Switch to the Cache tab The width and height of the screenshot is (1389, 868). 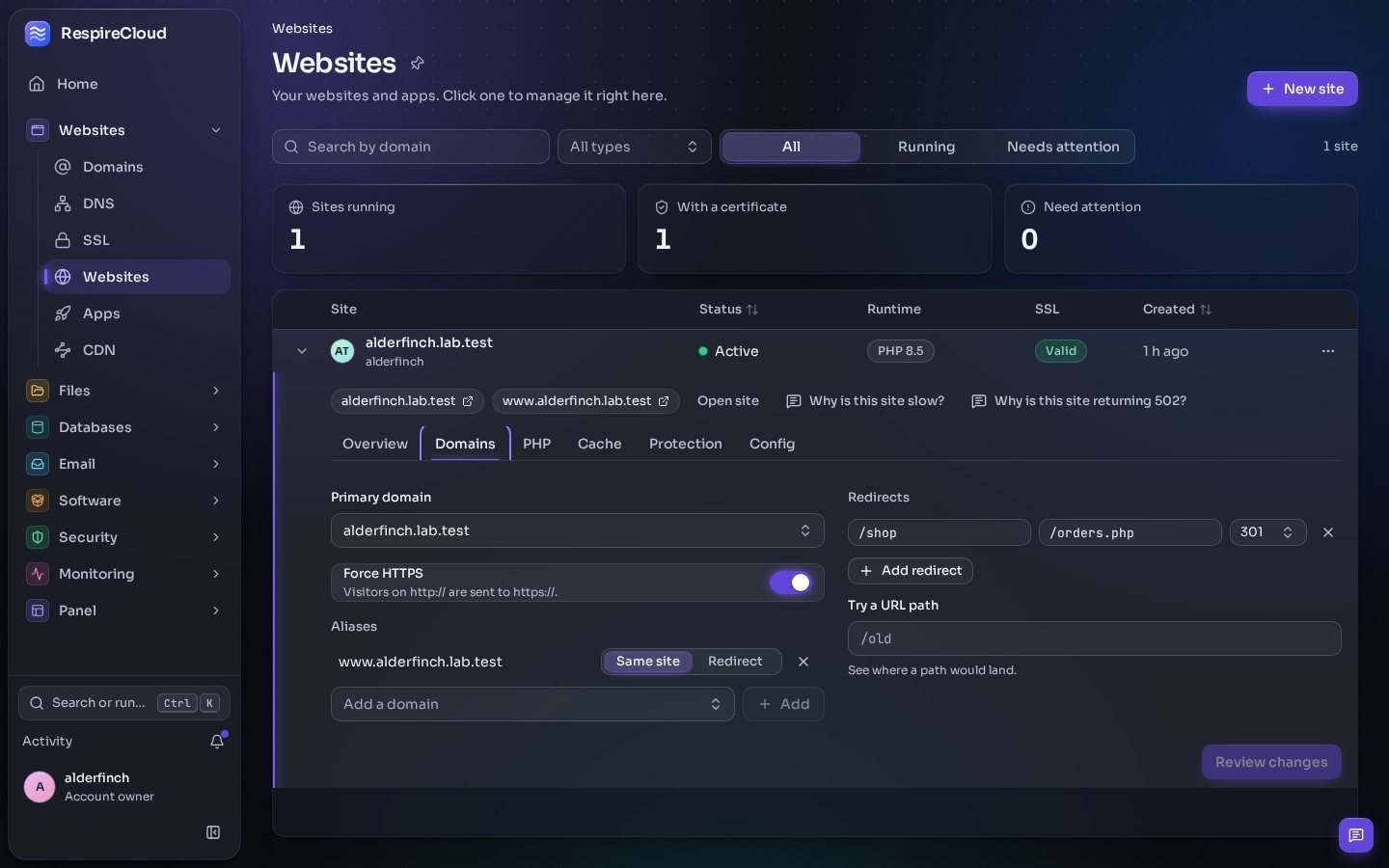pos(600,444)
